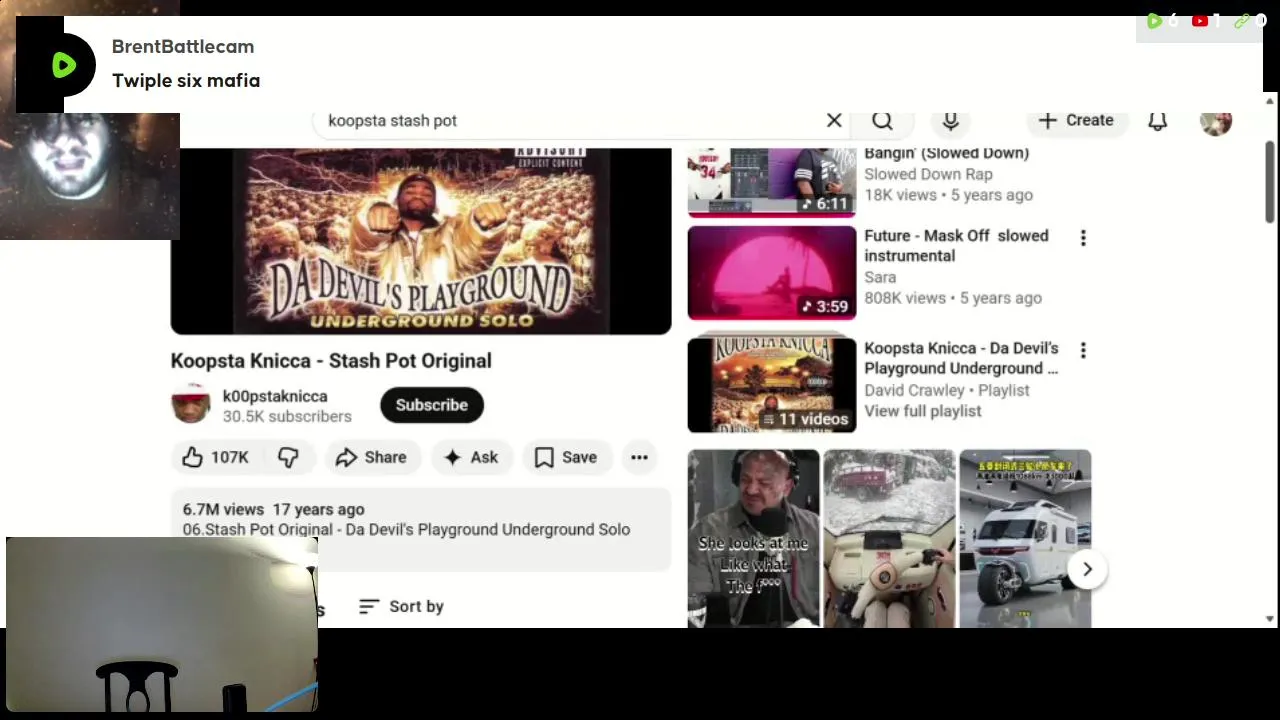Open the Sort by comments dropdown
Screen dimensions: 1280x720
pyautogui.click(x=401, y=606)
